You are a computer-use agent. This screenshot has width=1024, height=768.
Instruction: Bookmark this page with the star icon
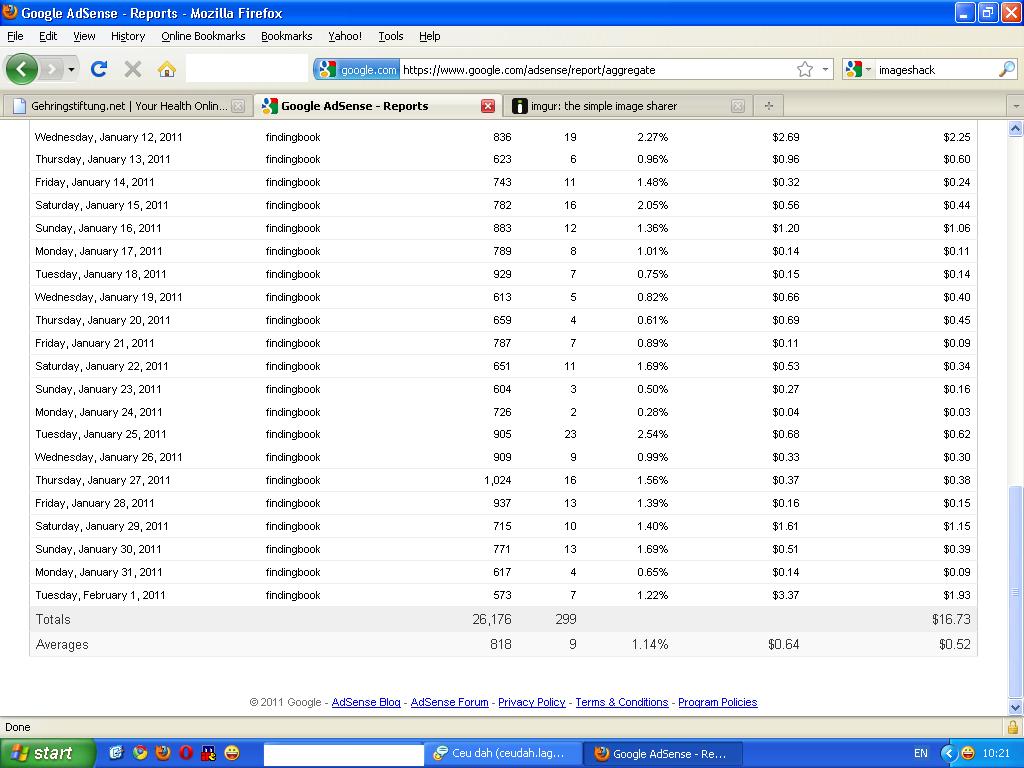click(x=805, y=69)
